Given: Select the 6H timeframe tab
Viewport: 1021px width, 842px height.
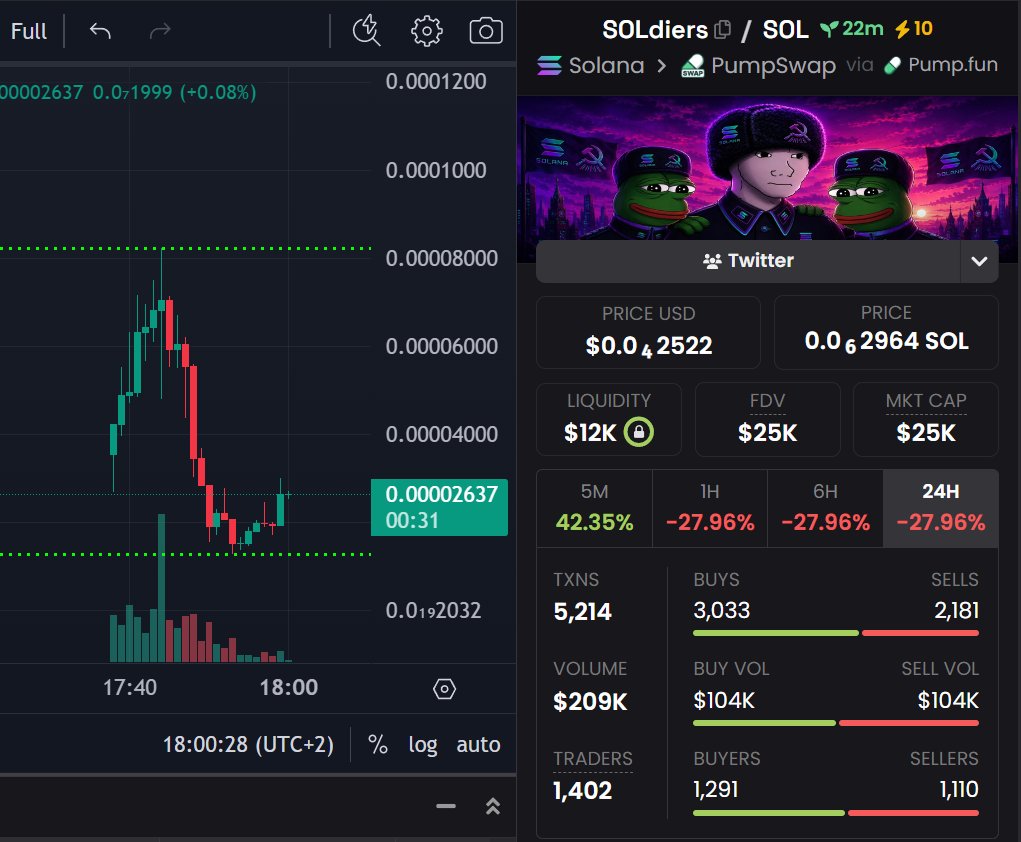Looking at the screenshot, I should (x=825, y=508).
